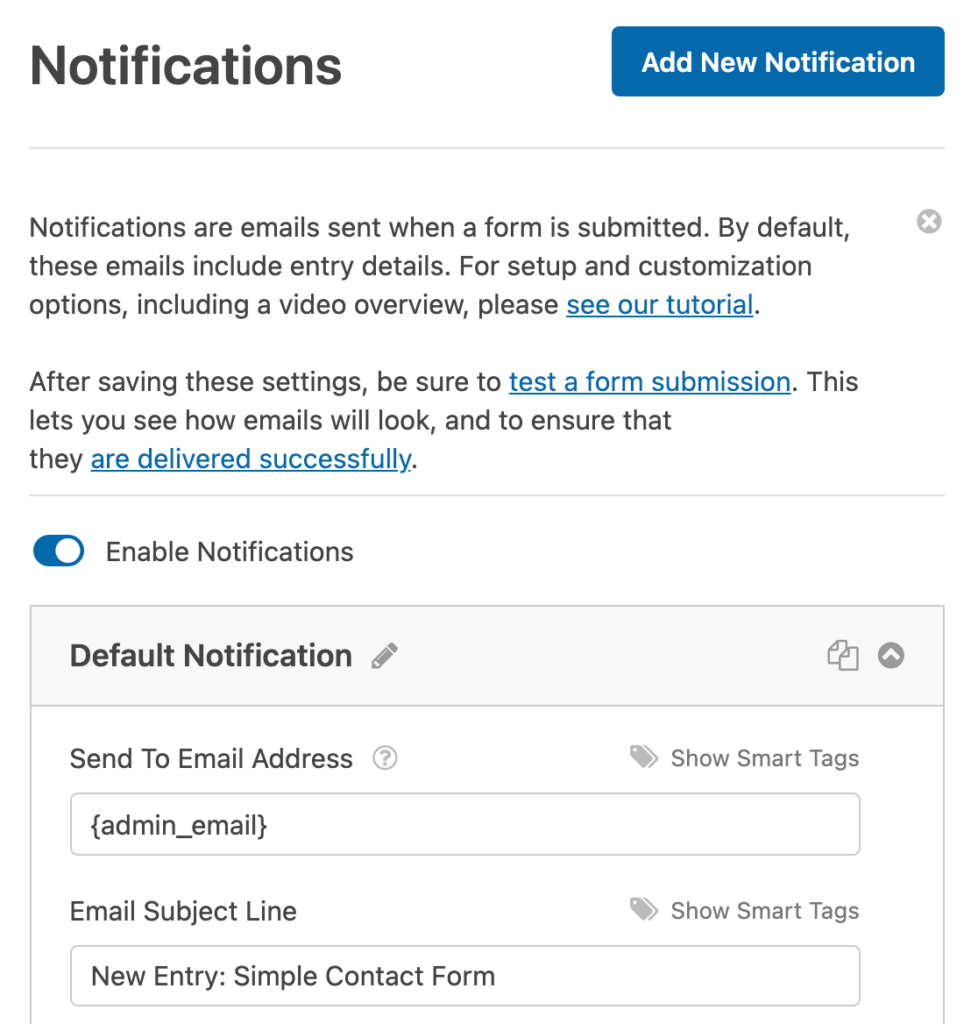
Task: Click the are delivered successfully link
Action: (x=251, y=459)
